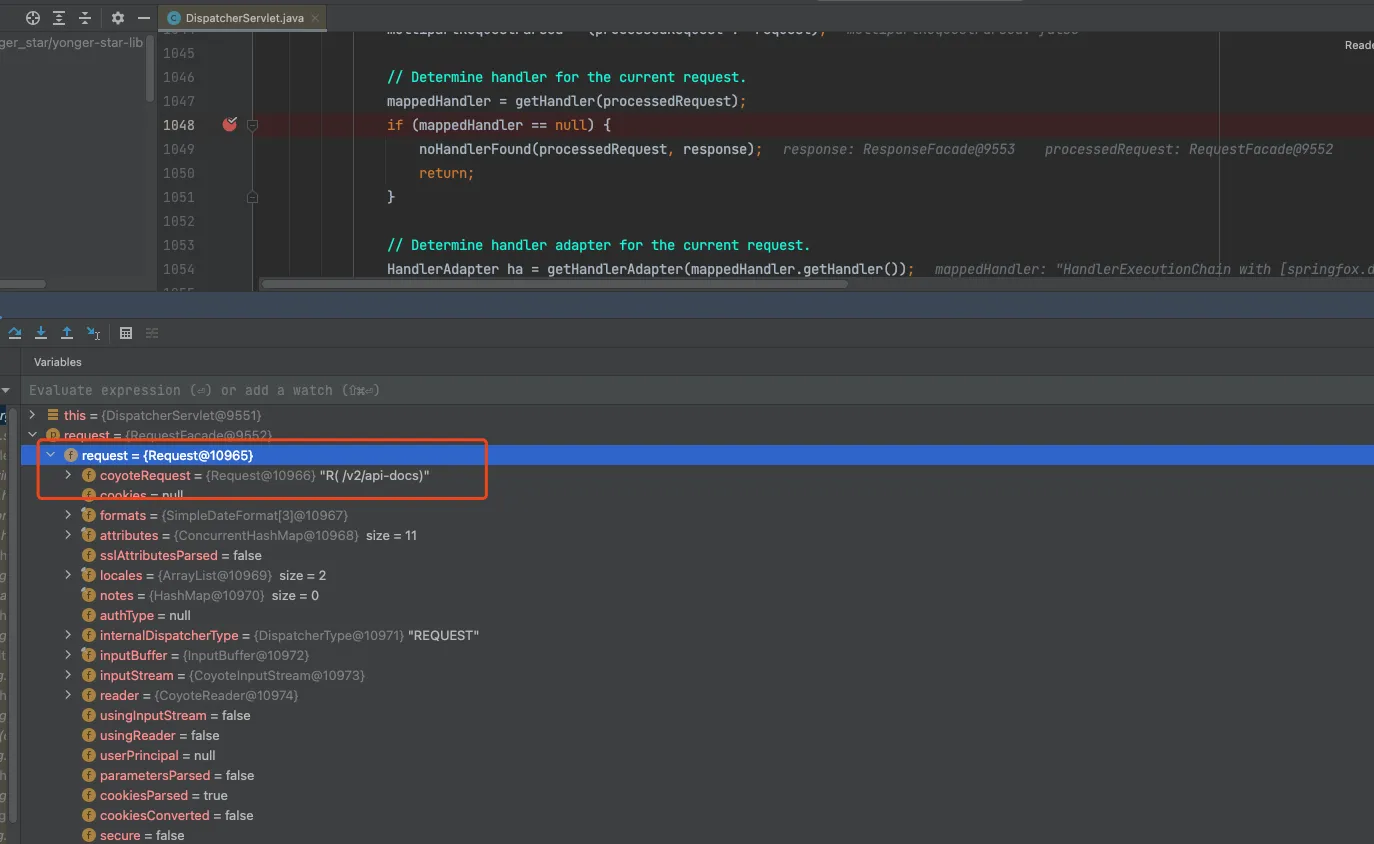Image resolution: width=1374 pixels, height=844 pixels.
Task: Open the Evaluate Expression calculator icon
Action: pos(126,333)
